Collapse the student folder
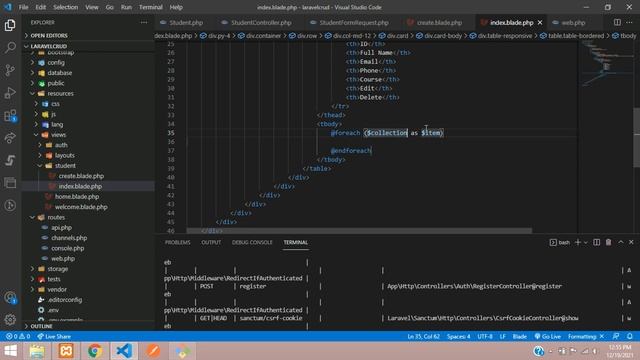The height and width of the screenshot is (360, 640). [88, 166]
